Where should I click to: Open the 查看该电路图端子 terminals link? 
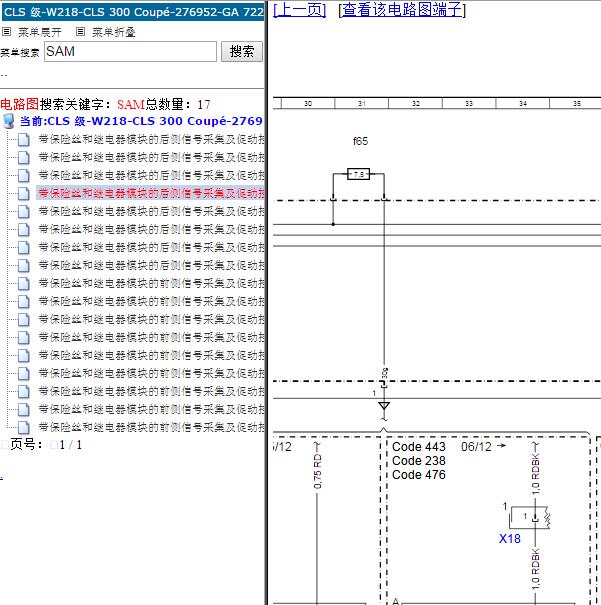click(x=402, y=9)
